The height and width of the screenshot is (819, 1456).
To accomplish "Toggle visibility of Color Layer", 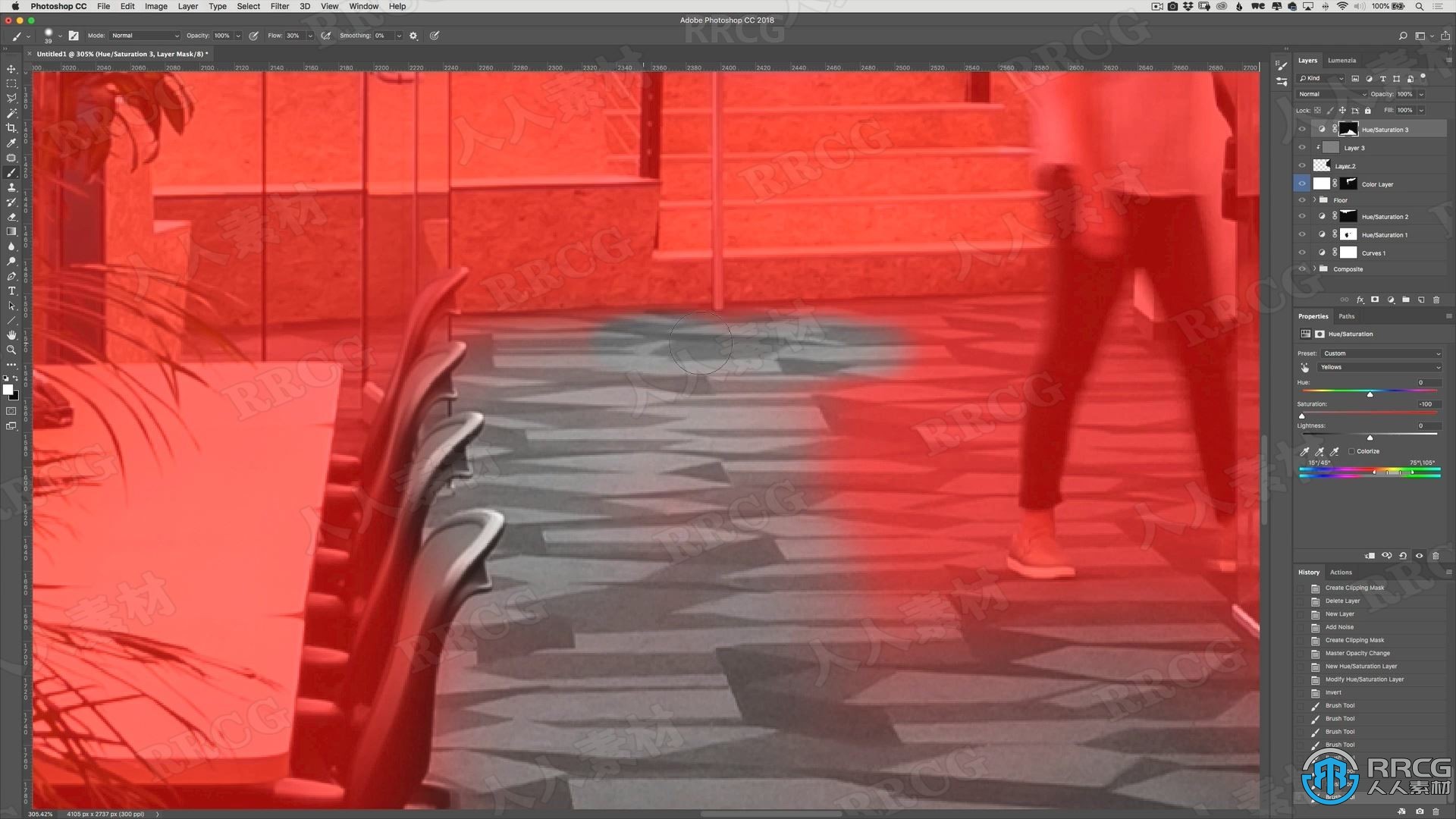I will pyautogui.click(x=1300, y=184).
